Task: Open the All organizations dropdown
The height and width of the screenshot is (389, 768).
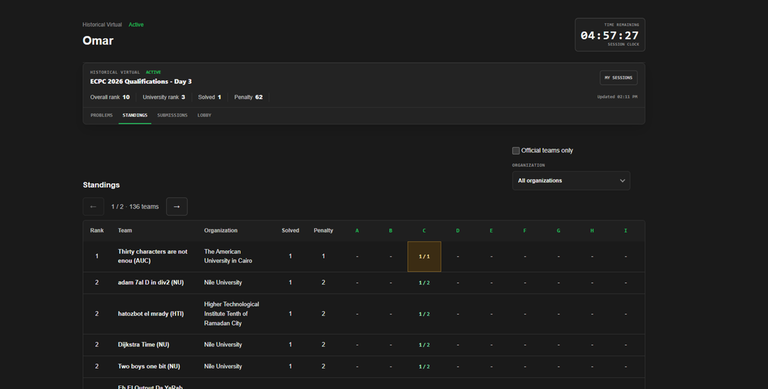Action: pyautogui.click(x=571, y=181)
